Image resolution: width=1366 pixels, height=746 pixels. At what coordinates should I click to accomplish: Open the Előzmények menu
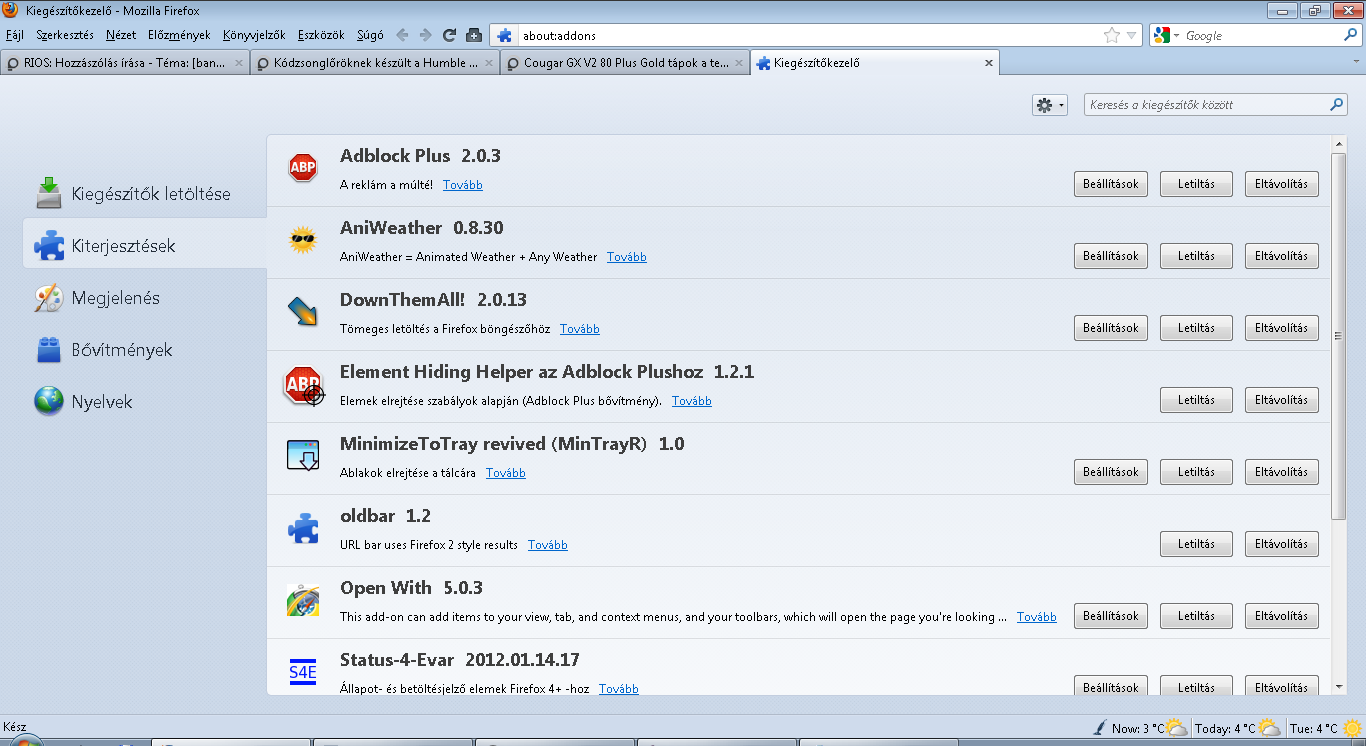click(x=179, y=35)
